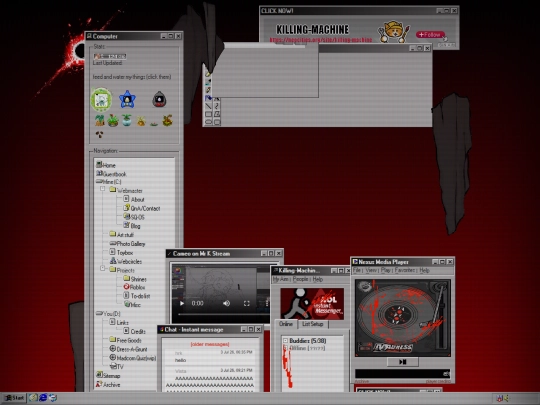Select the rectangle tool in paint toolbar
540x405 pixels.
[x=208, y=114]
